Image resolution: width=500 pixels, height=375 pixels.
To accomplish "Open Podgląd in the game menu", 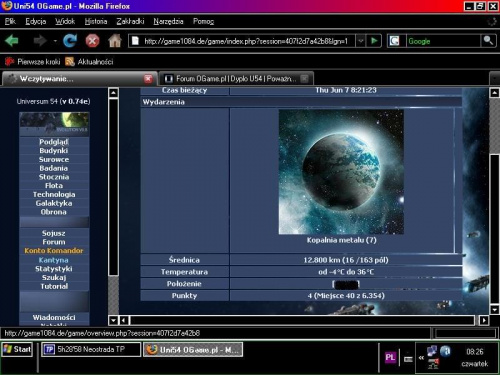I will click(54, 142).
